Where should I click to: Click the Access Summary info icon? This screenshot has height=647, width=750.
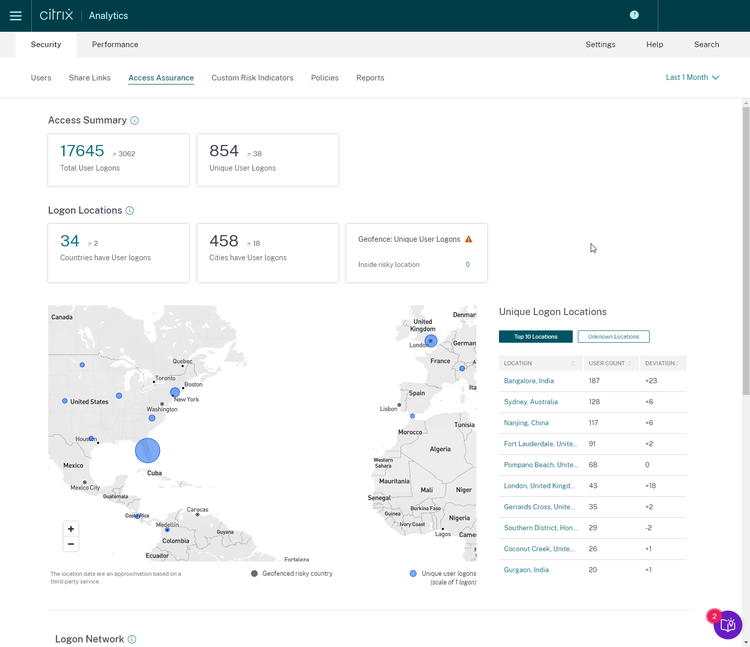click(134, 121)
